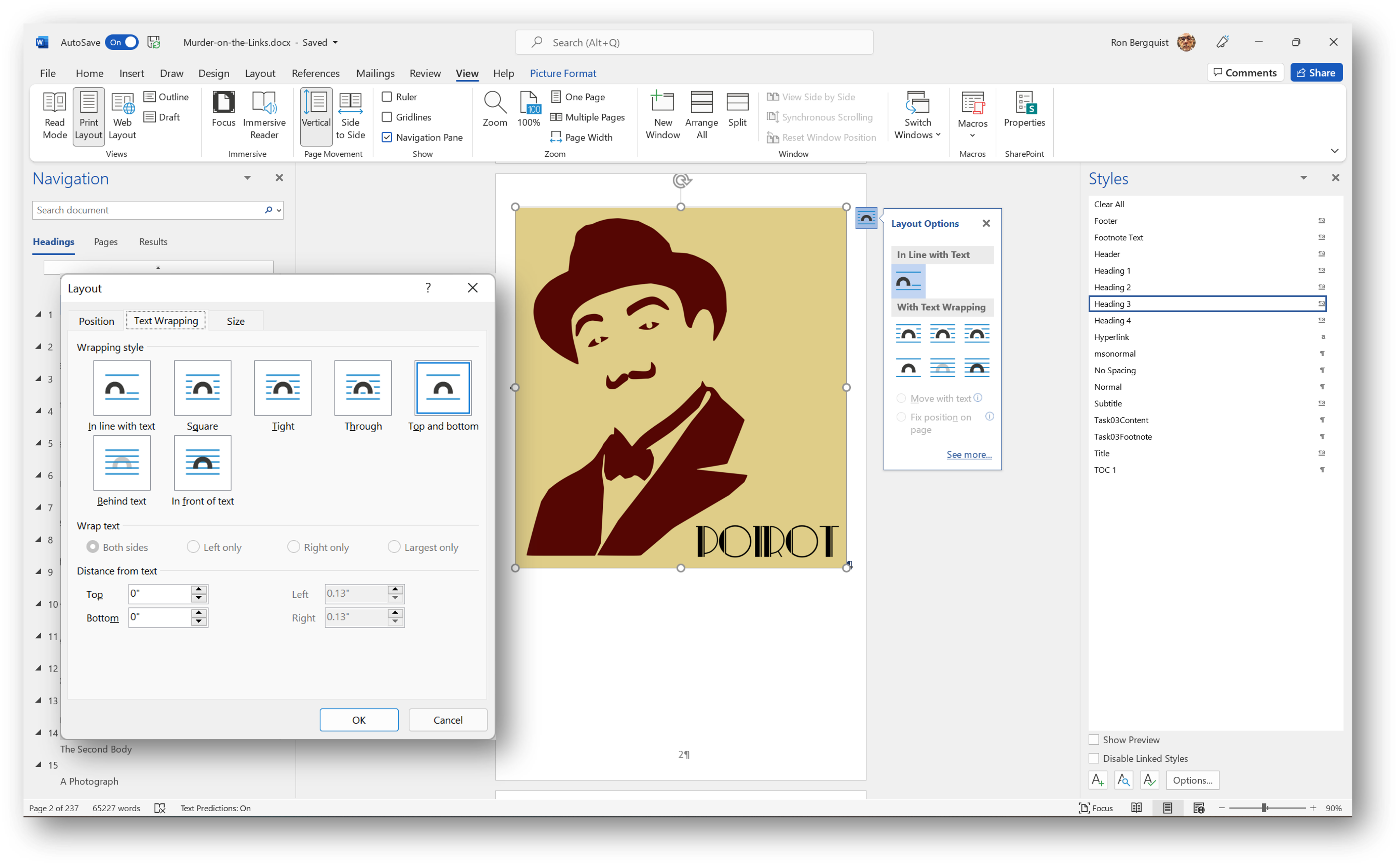Viewport: 1400px width, 865px height.
Task: Collapse heading 14 in navigation pane
Action: click(x=39, y=732)
